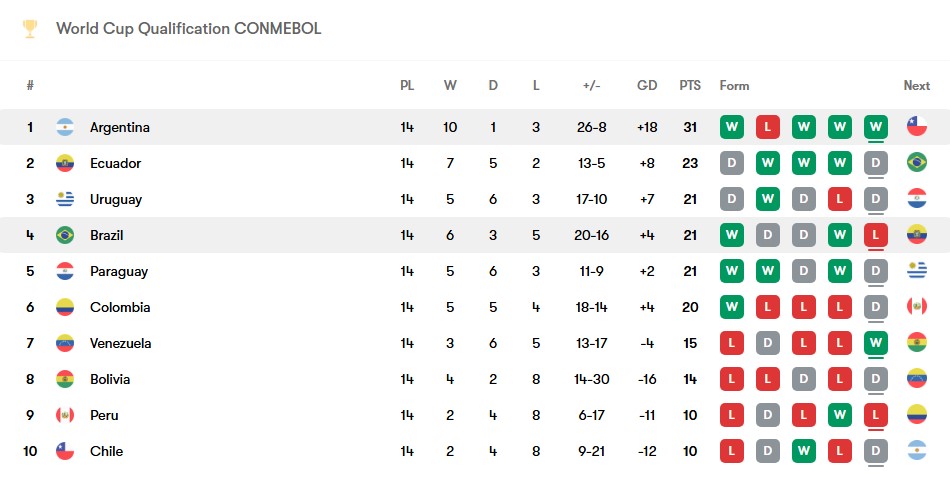Image resolution: width=950 pixels, height=490 pixels.
Task: Open the Paraguay team page
Action: coord(119,271)
